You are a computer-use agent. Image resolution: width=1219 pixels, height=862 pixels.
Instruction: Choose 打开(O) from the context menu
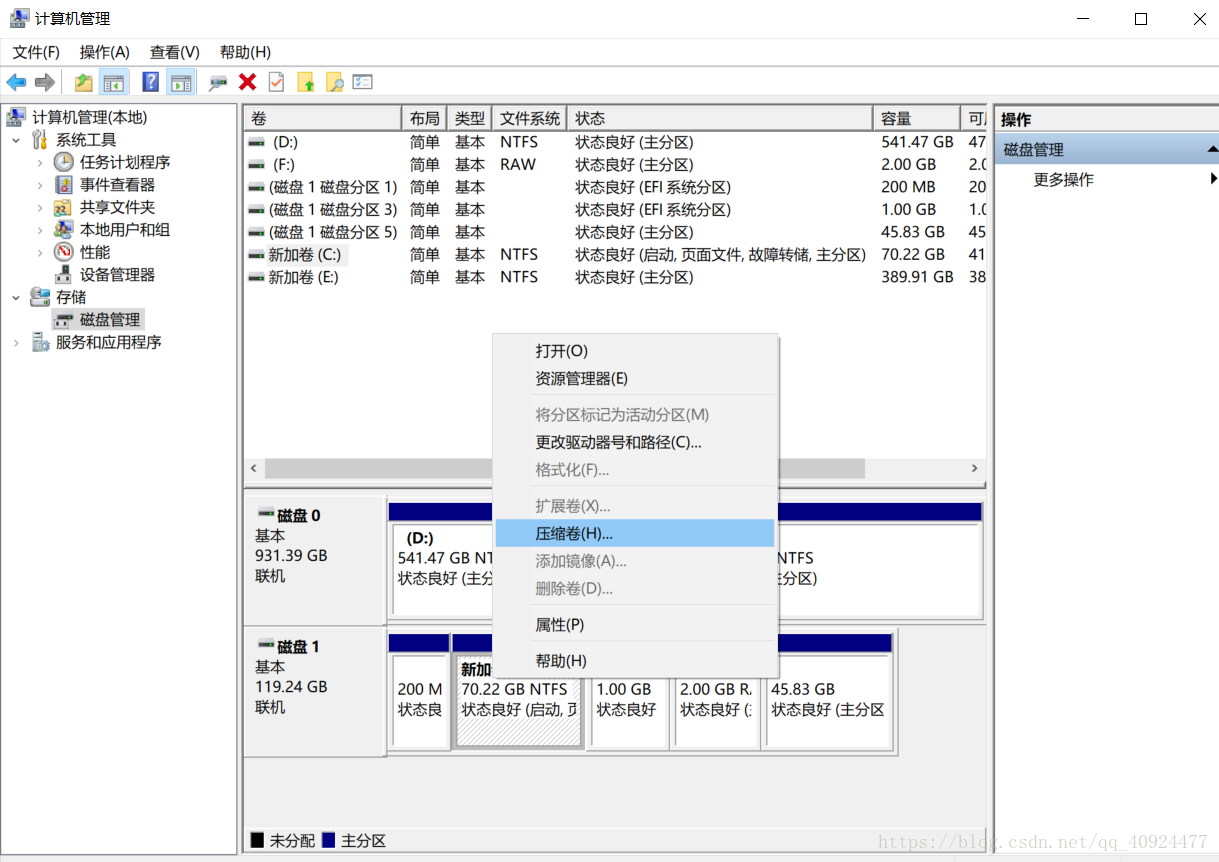[x=635, y=351]
